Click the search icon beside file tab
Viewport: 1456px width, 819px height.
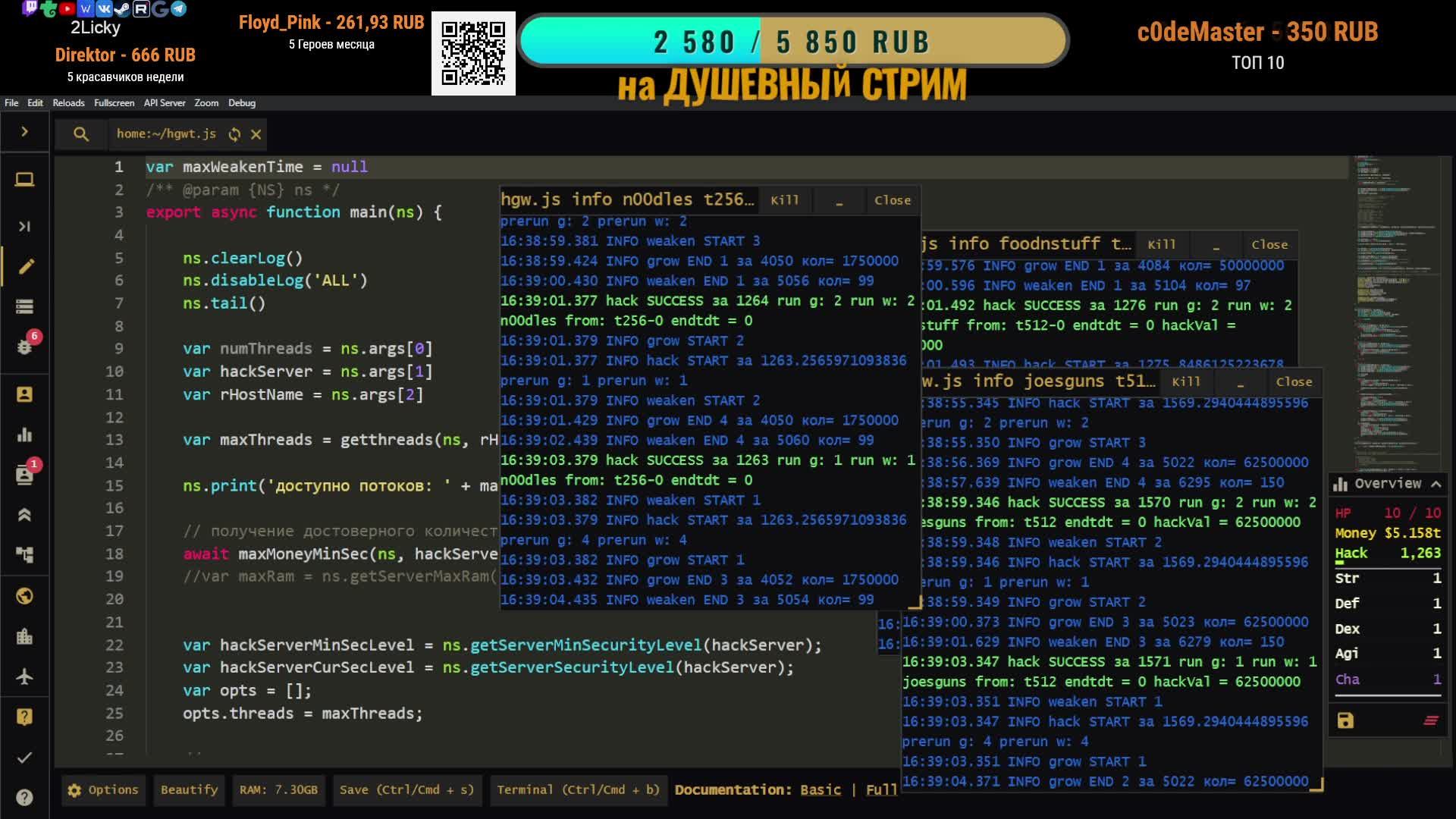81,134
